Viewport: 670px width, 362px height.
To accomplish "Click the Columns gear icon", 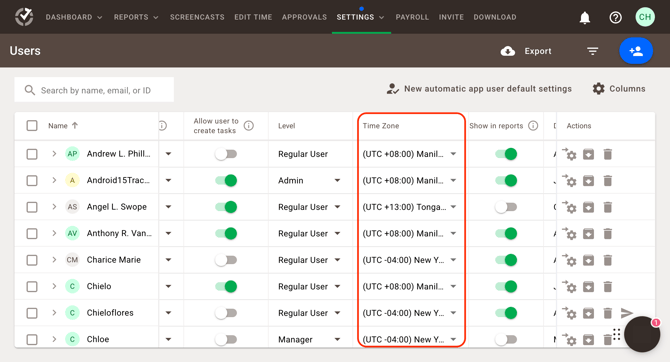I will click(x=598, y=88).
